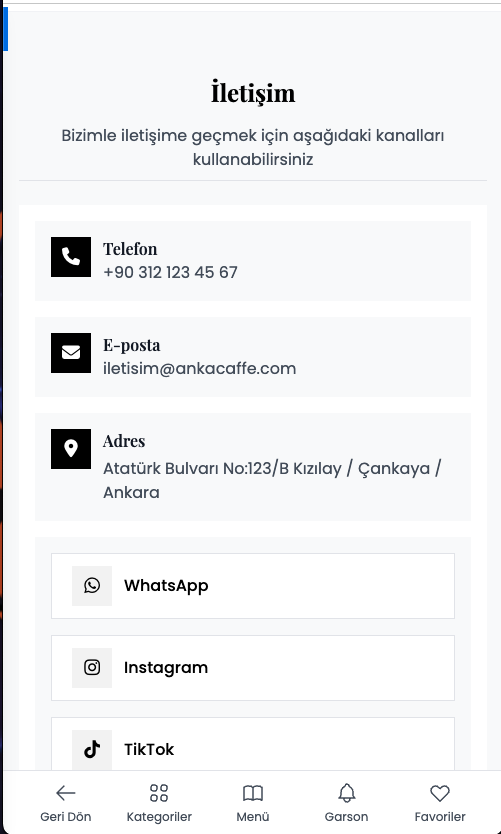
Task: Click the Atatürk Bulvarı address text
Action: [272, 480]
